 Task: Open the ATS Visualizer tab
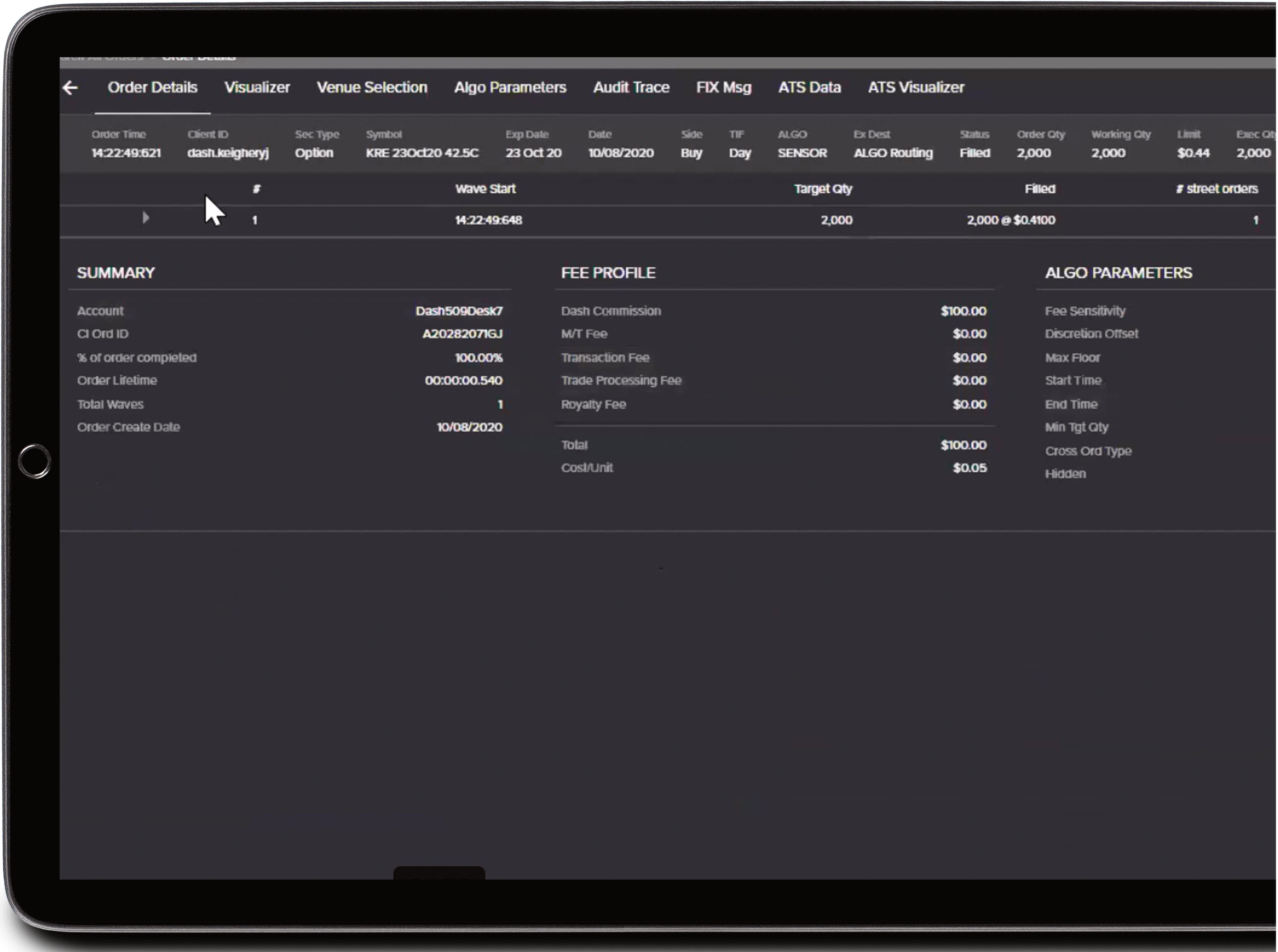(915, 88)
